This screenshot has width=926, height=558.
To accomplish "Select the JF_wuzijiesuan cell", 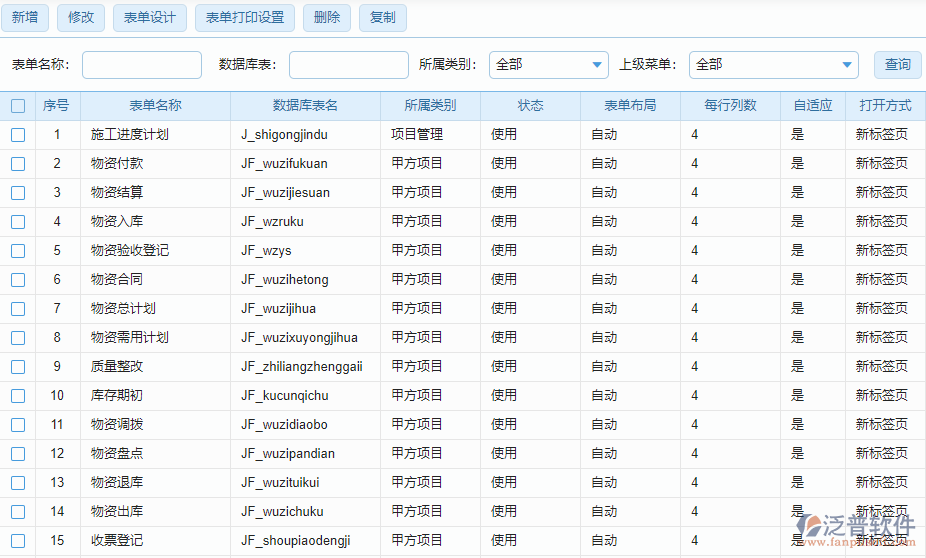I will coord(305,192).
